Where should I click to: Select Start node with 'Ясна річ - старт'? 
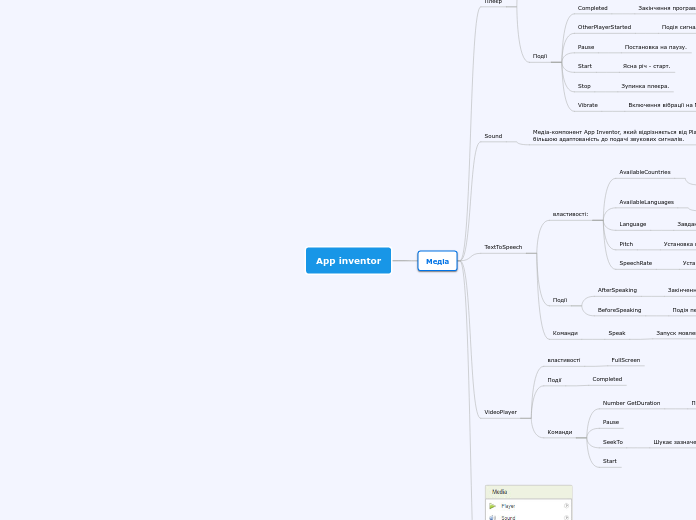585,66
